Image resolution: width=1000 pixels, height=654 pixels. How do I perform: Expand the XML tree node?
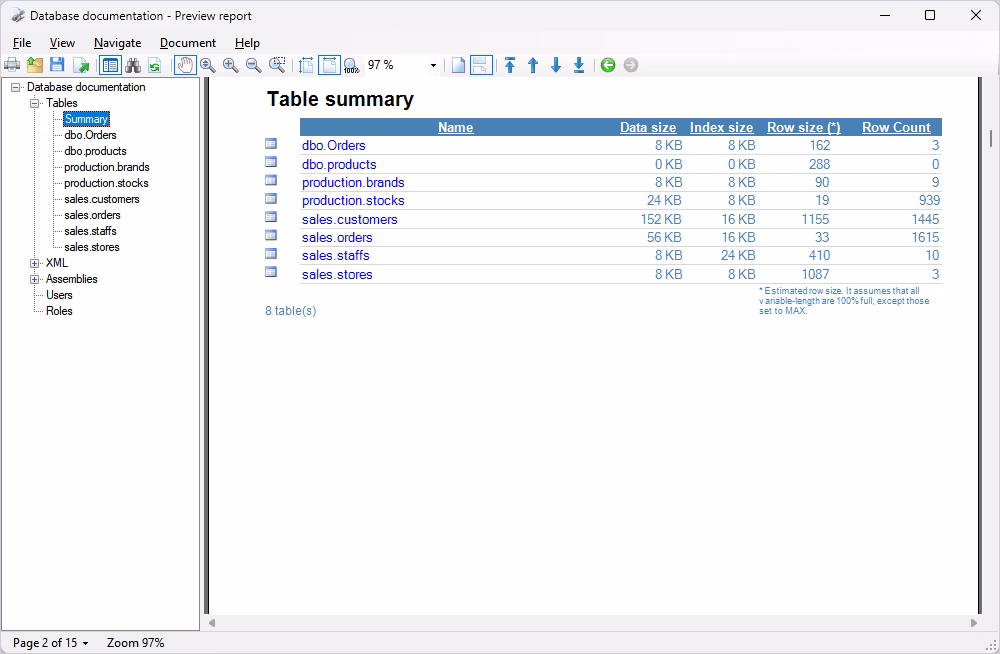[x=34, y=263]
